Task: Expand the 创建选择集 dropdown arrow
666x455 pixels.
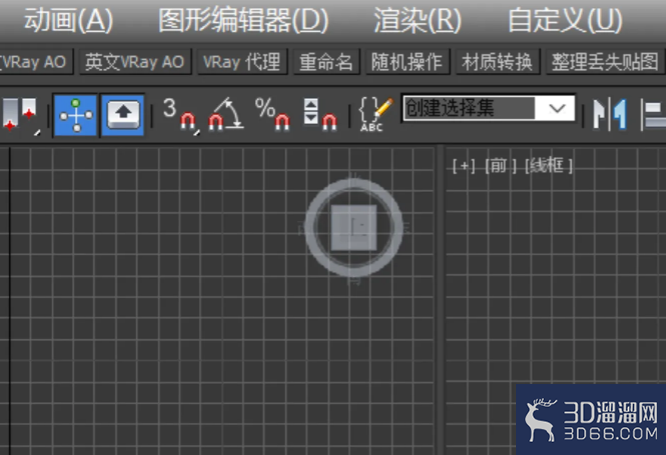Action: pos(556,108)
